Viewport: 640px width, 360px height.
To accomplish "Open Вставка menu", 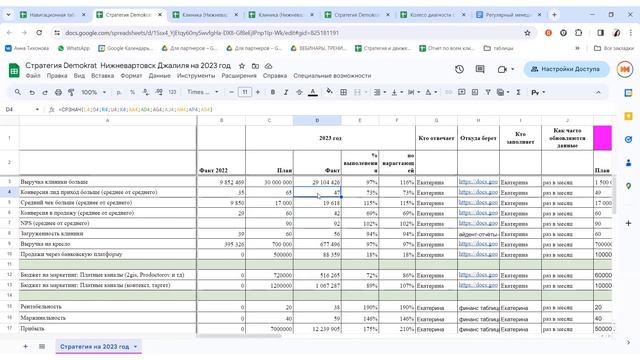I will (102, 76).
